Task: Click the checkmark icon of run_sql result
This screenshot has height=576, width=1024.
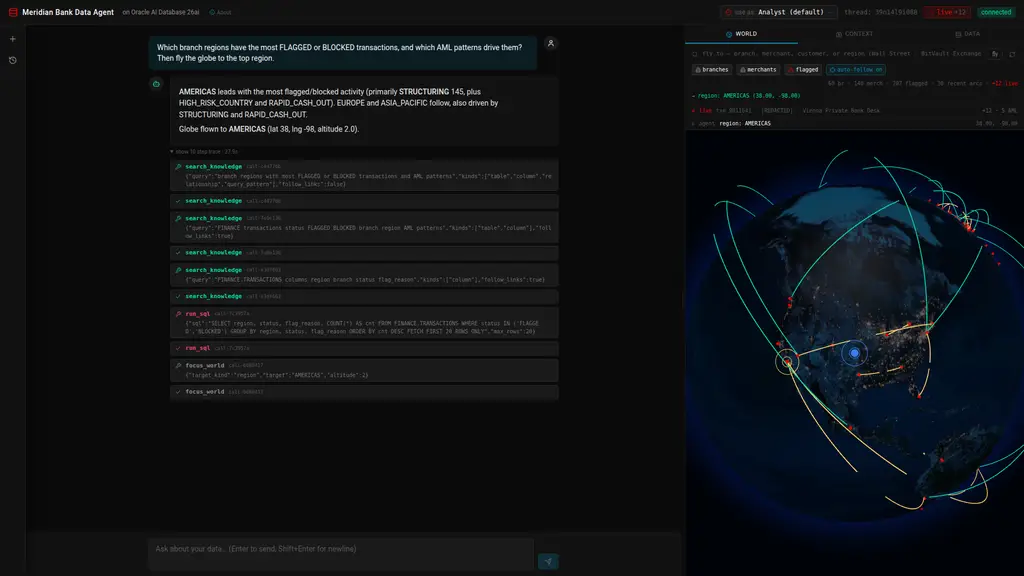Action: coord(178,348)
